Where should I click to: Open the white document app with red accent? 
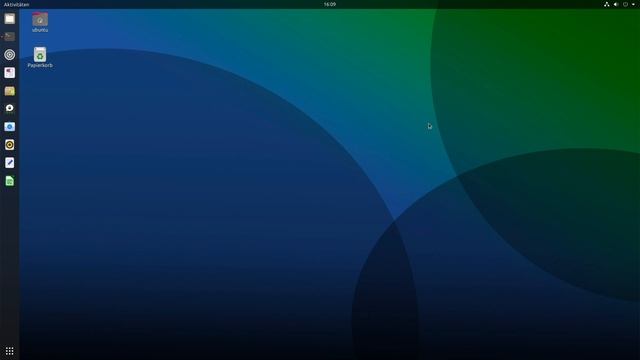pyautogui.click(x=9, y=73)
